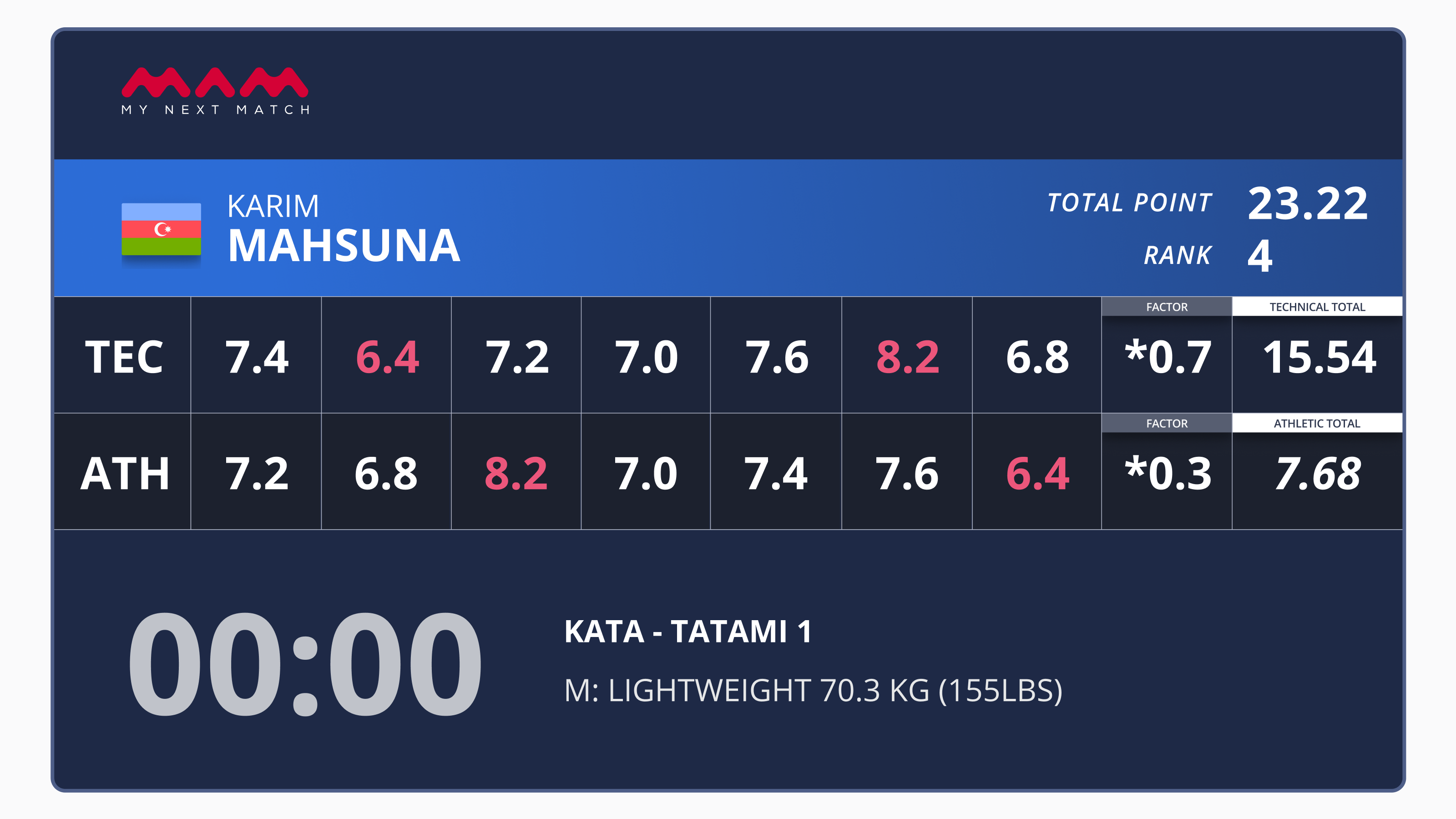This screenshot has height=819, width=1456.
Task: Click the Lightweight 70.3 KG category text
Action: pyautogui.click(x=814, y=690)
